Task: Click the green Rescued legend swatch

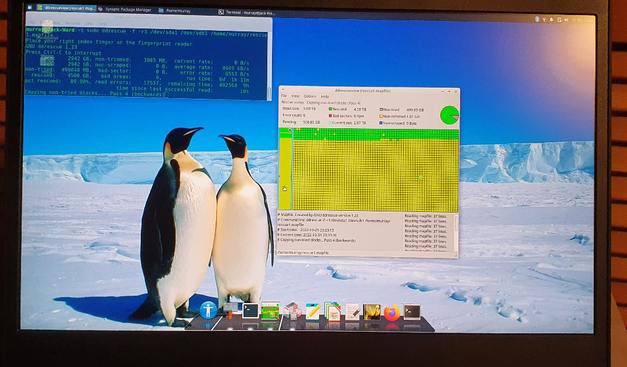Action: 330,109
